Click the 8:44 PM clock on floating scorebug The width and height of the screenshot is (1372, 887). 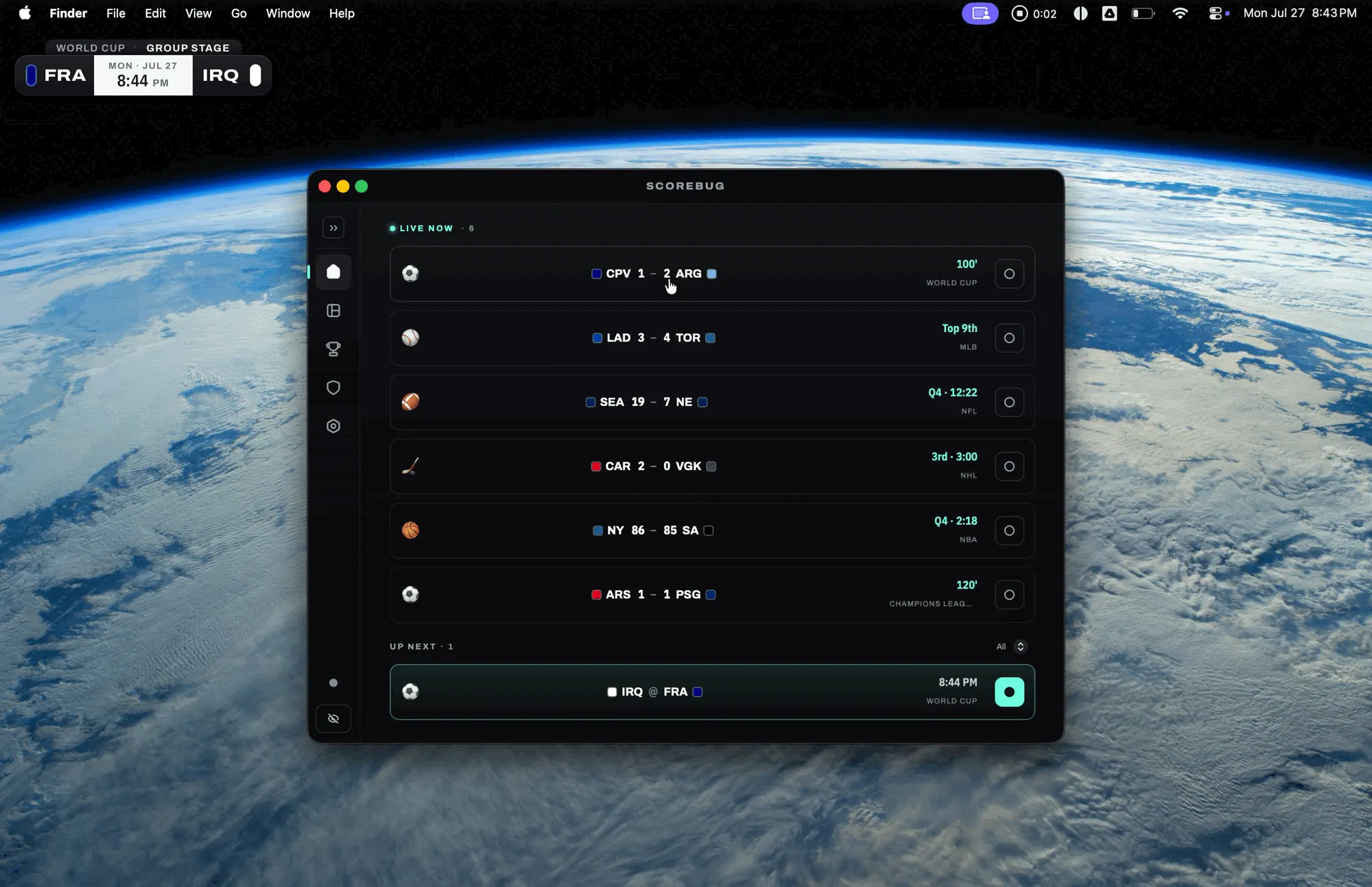pos(143,82)
